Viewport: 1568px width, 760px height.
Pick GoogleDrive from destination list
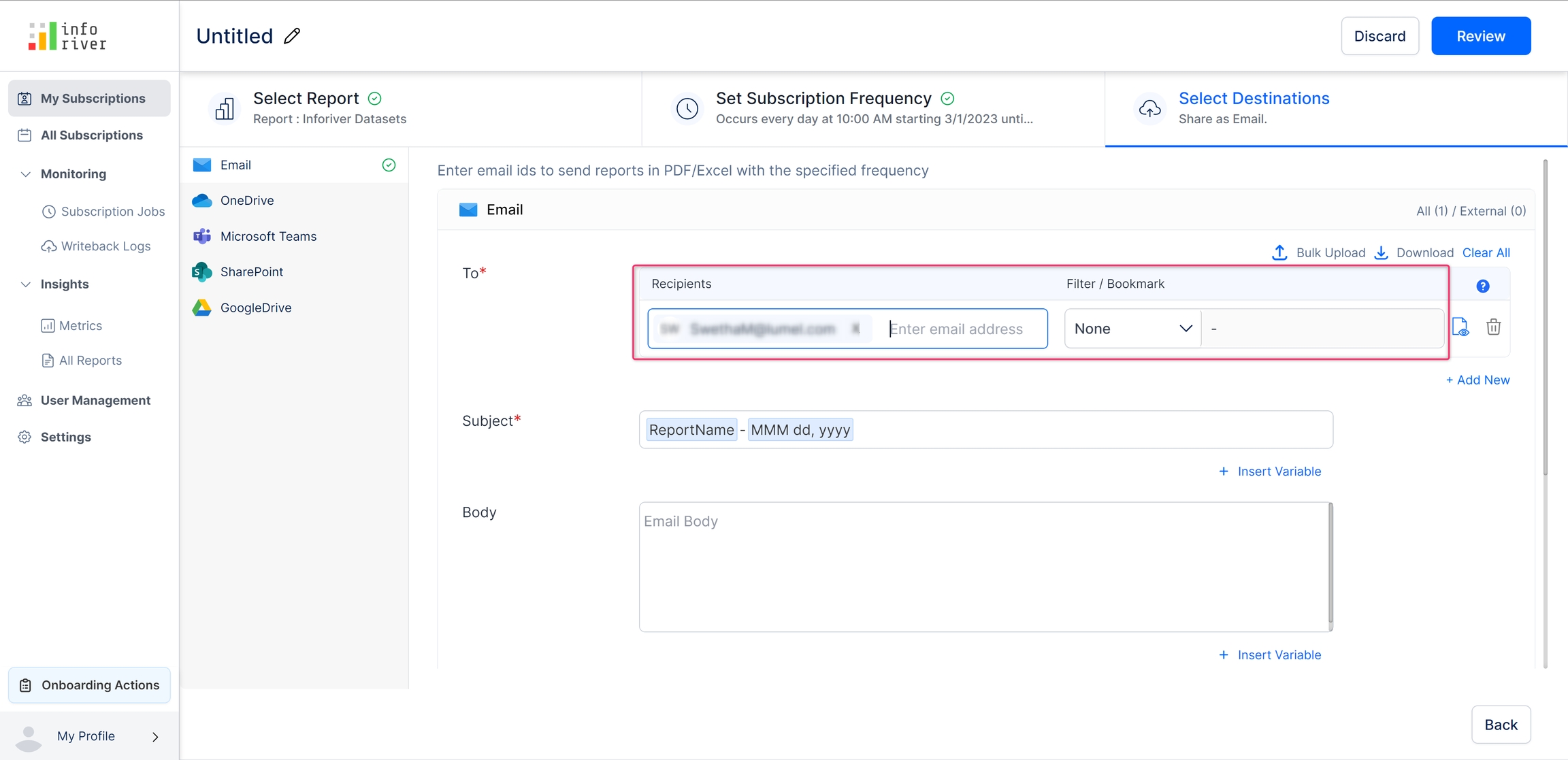click(255, 308)
